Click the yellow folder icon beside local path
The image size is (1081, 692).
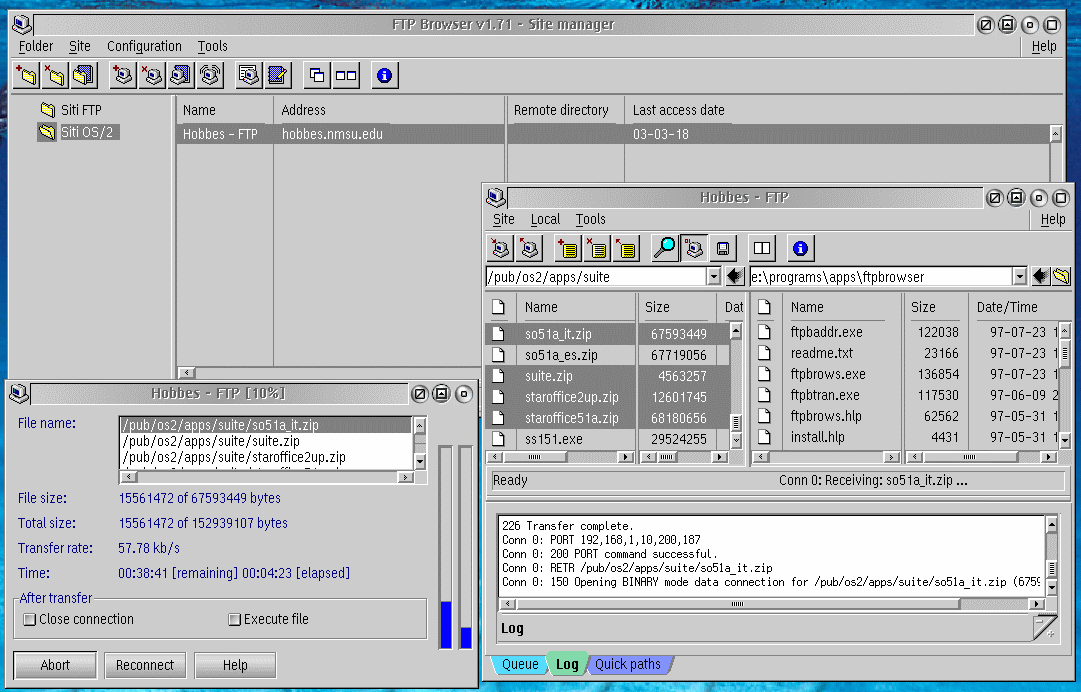pyautogui.click(x=1062, y=276)
